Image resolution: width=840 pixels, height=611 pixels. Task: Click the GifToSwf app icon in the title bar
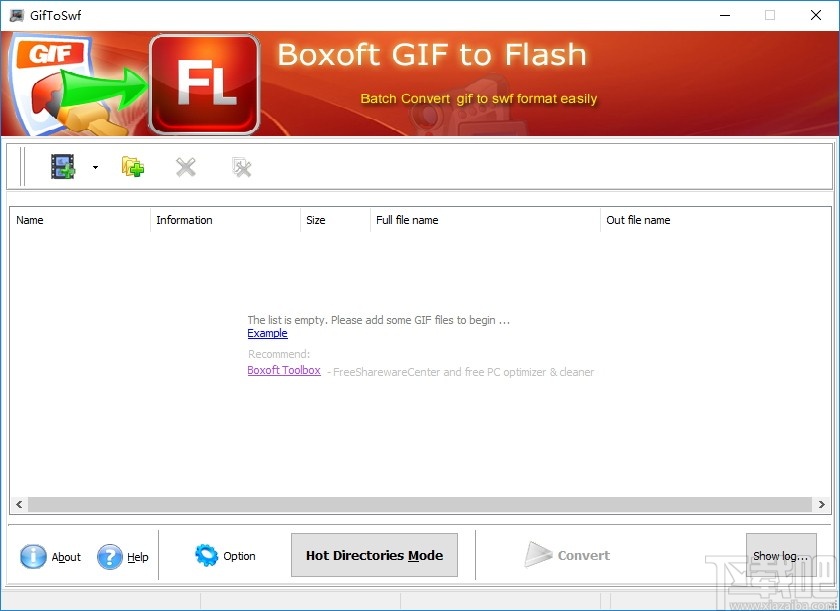(17, 15)
